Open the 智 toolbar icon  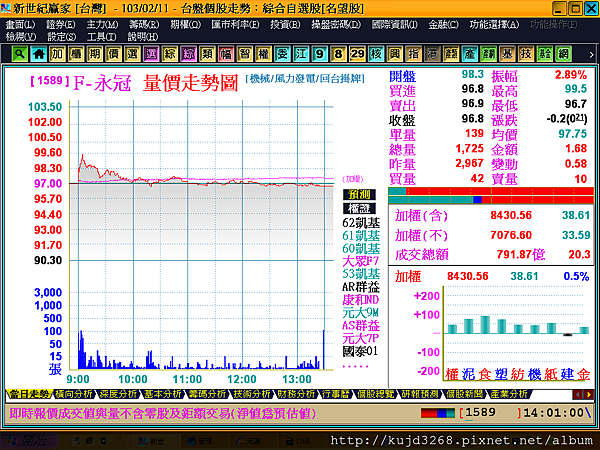[245, 54]
